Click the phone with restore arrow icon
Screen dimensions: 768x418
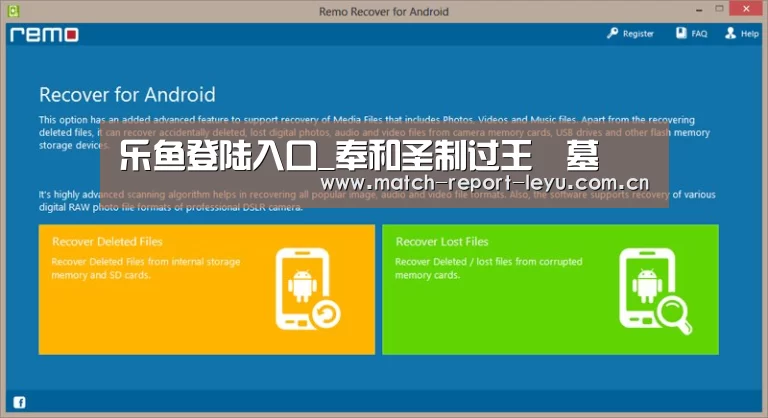click(308, 289)
